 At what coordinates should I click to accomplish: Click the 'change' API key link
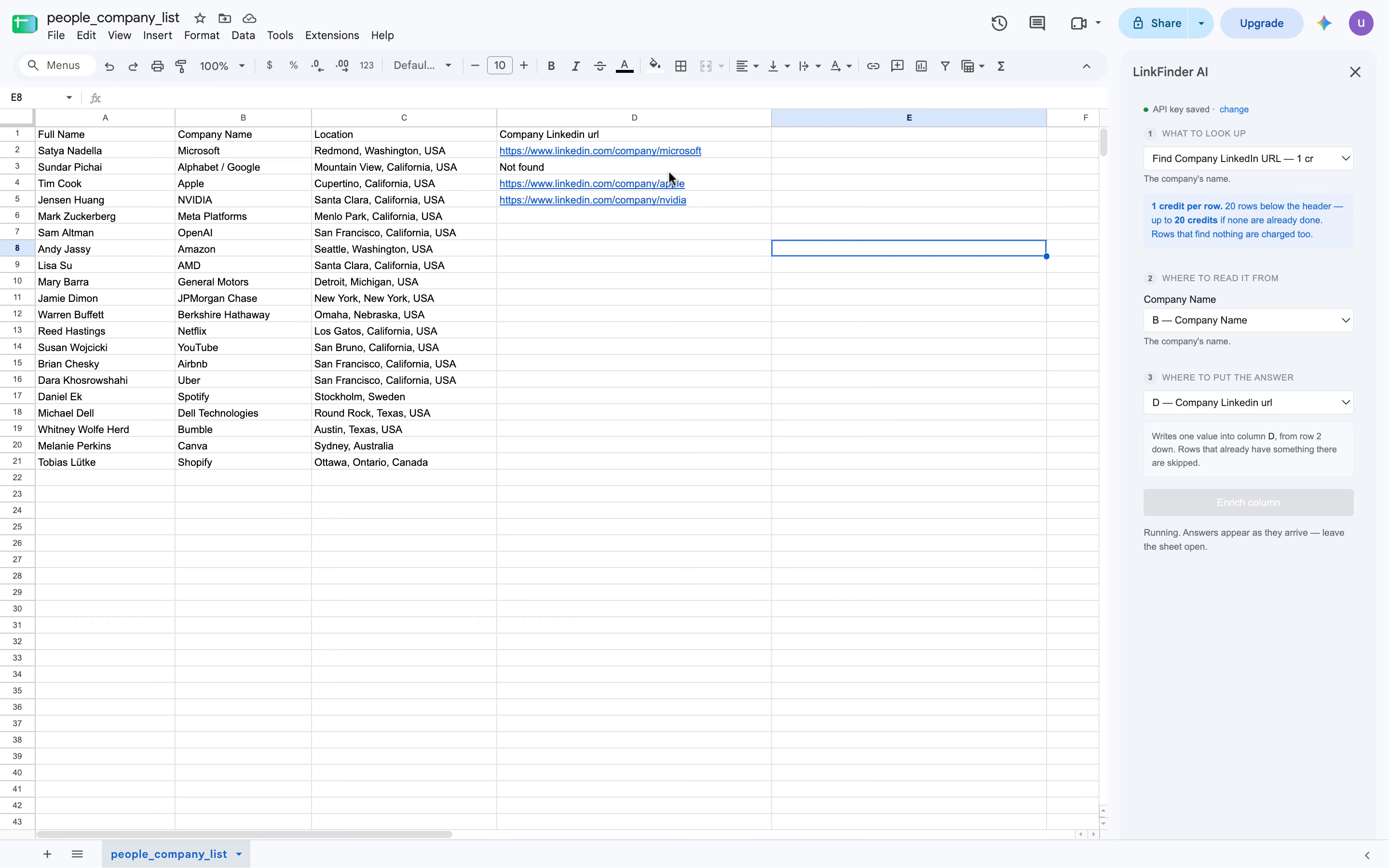pyautogui.click(x=1233, y=109)
